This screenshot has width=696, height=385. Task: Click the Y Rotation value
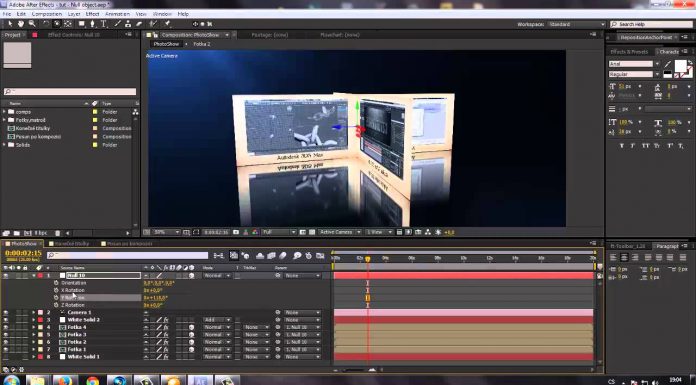click(155, 298)
